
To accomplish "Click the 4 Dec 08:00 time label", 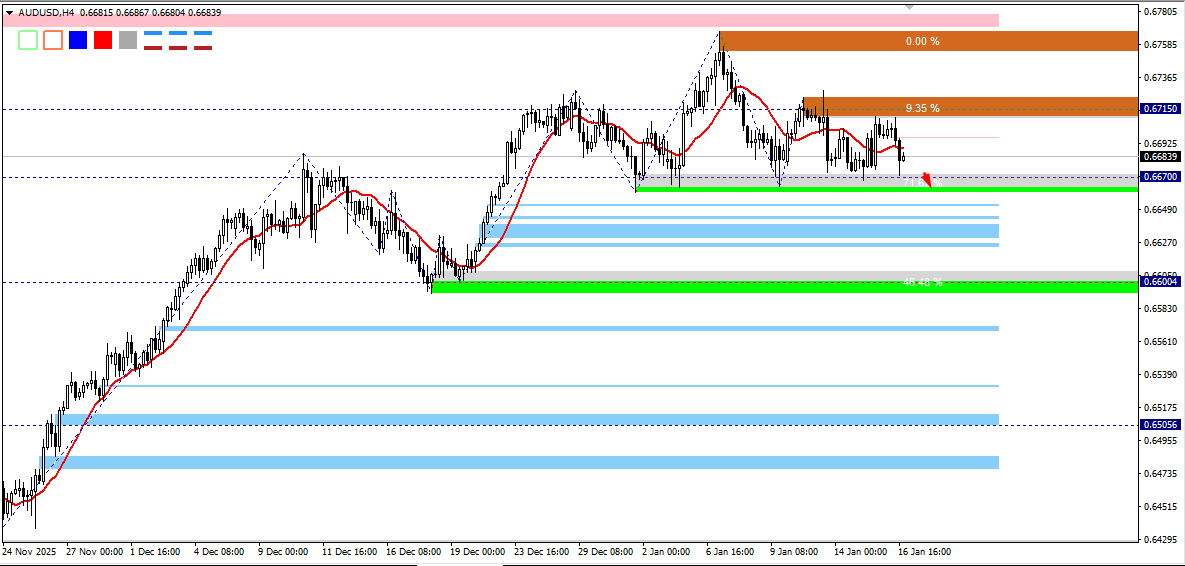I will 221,552.
